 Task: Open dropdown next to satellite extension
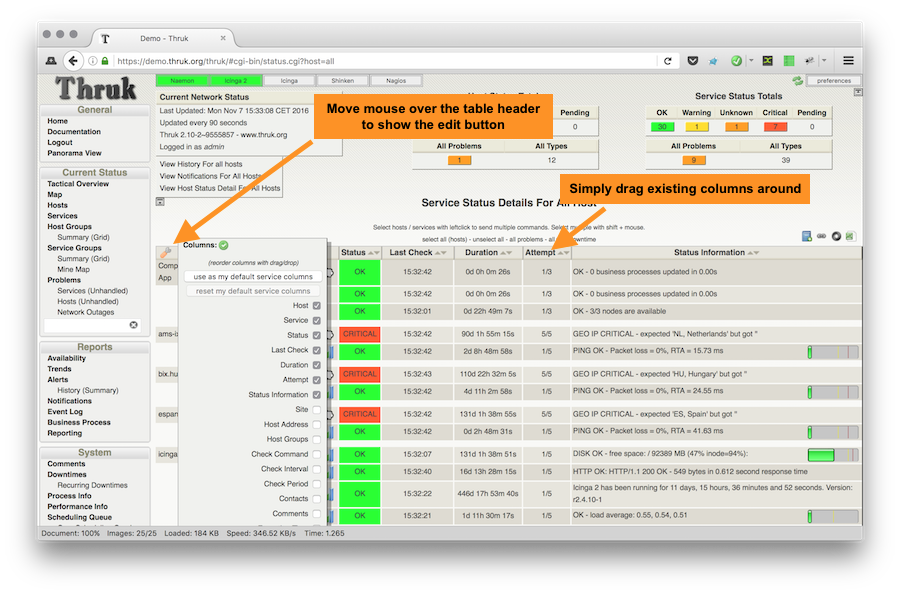point(824,60)
